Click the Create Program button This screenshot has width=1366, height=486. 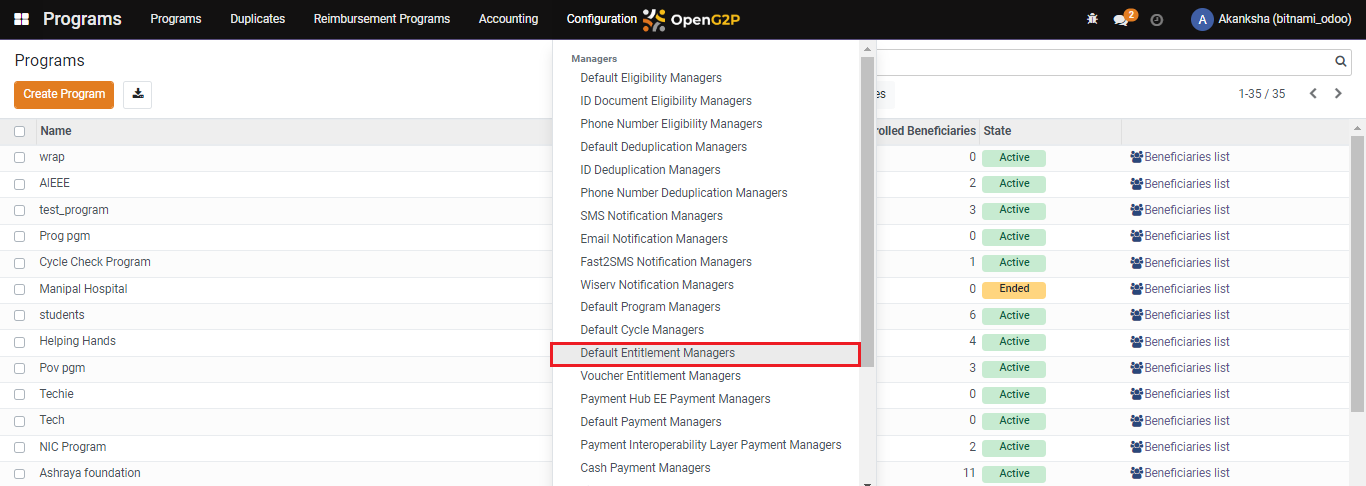point(64,94)
